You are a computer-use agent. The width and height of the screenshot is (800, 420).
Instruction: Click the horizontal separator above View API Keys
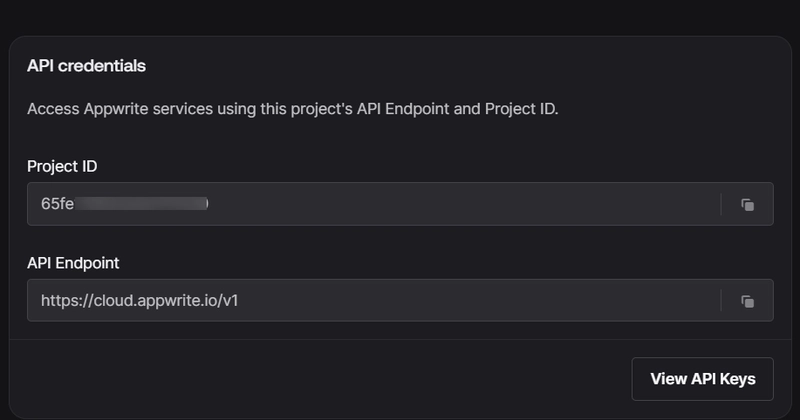pyautogui.click(x=400, y=339)
